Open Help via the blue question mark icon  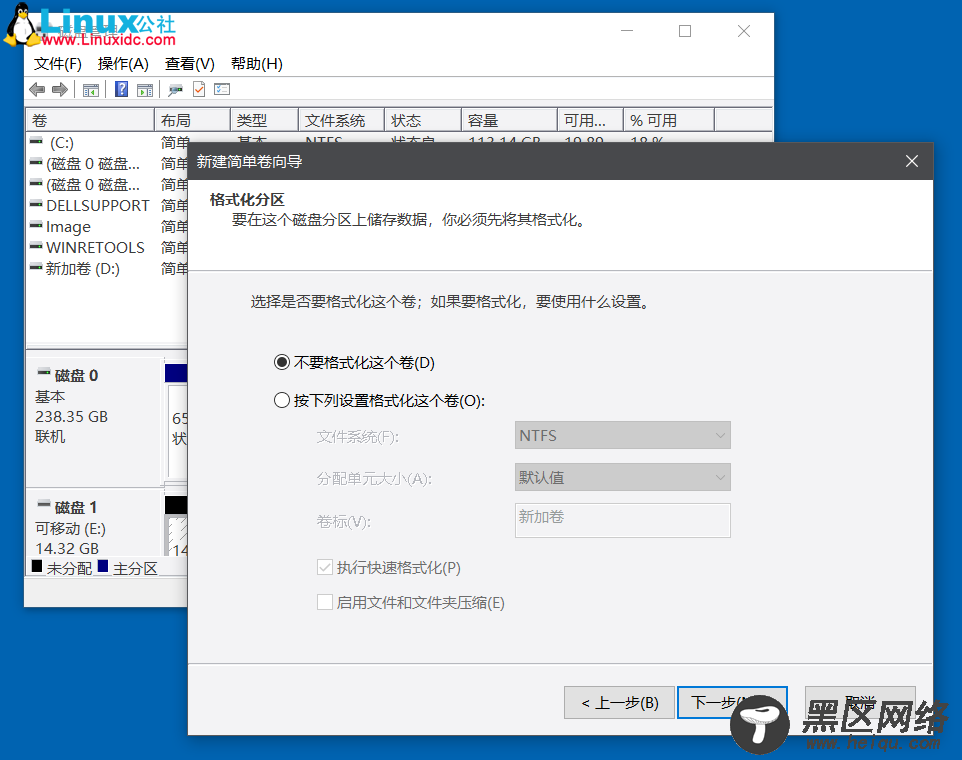point(121,89)
